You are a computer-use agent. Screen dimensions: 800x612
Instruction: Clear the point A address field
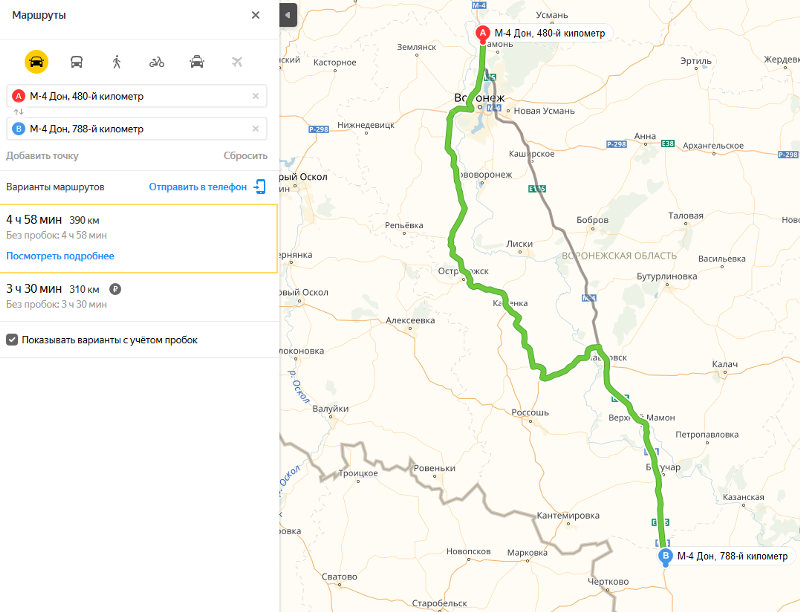[256, 96]
